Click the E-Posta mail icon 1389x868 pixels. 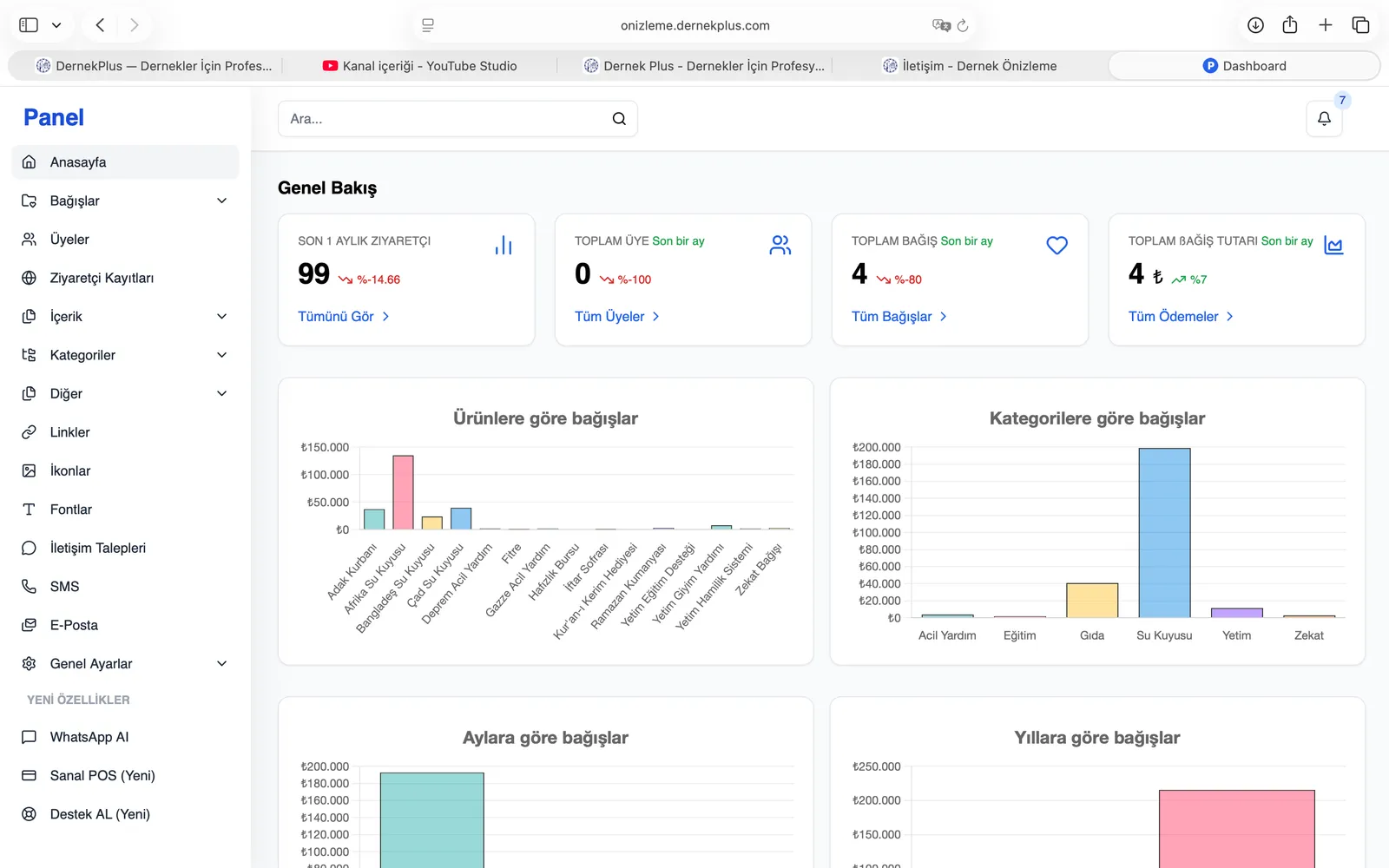29,625
